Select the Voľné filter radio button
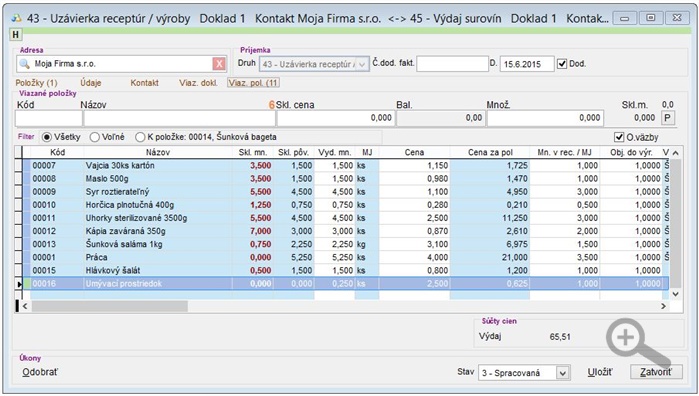This screenshot has width=699, height=396. (95, 137)
